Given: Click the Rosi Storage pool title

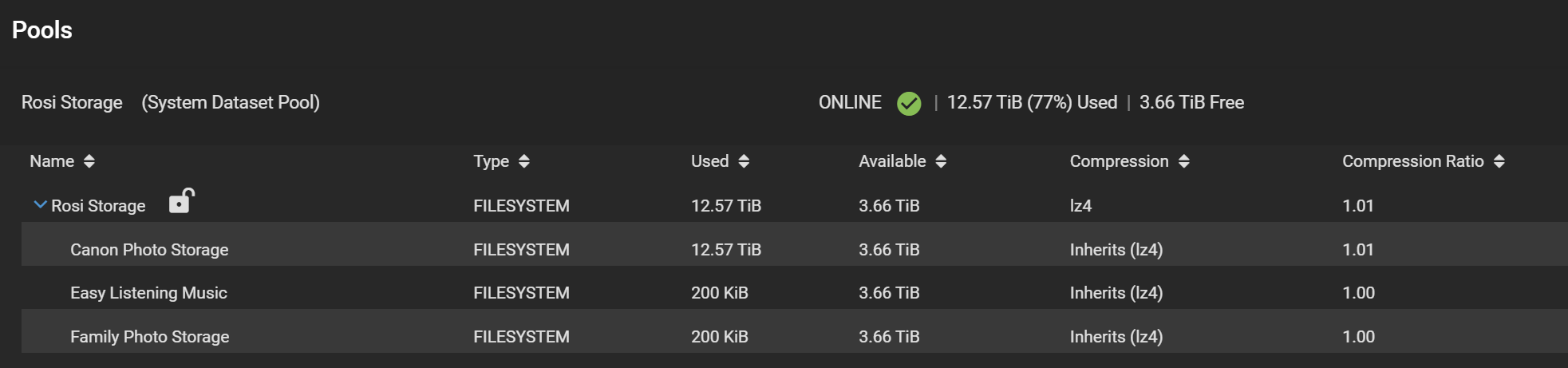Looking at the screenshot, I should click(x=72, y=103).
